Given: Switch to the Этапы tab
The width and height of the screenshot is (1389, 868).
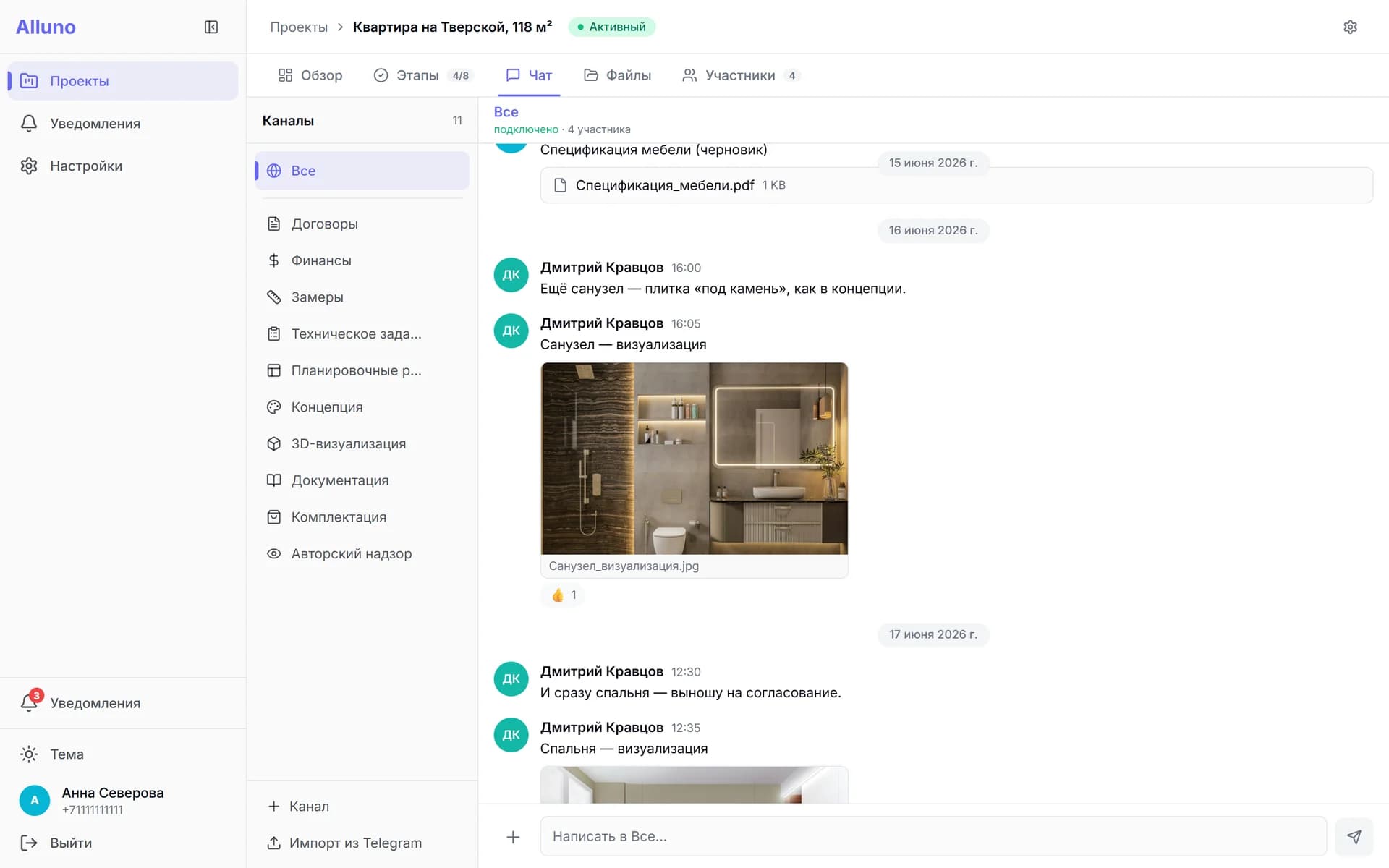Looking at the screenshot, I should click(423, 75).
